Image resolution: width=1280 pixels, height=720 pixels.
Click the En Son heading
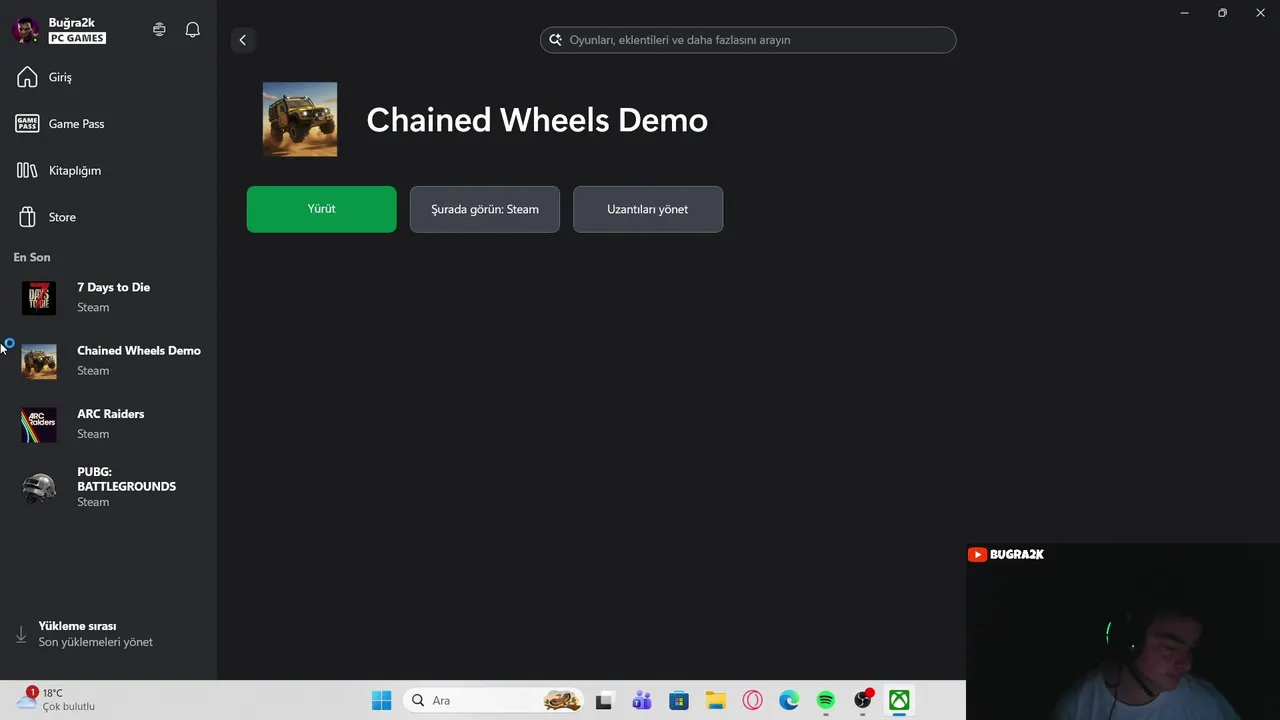[32, 257]
